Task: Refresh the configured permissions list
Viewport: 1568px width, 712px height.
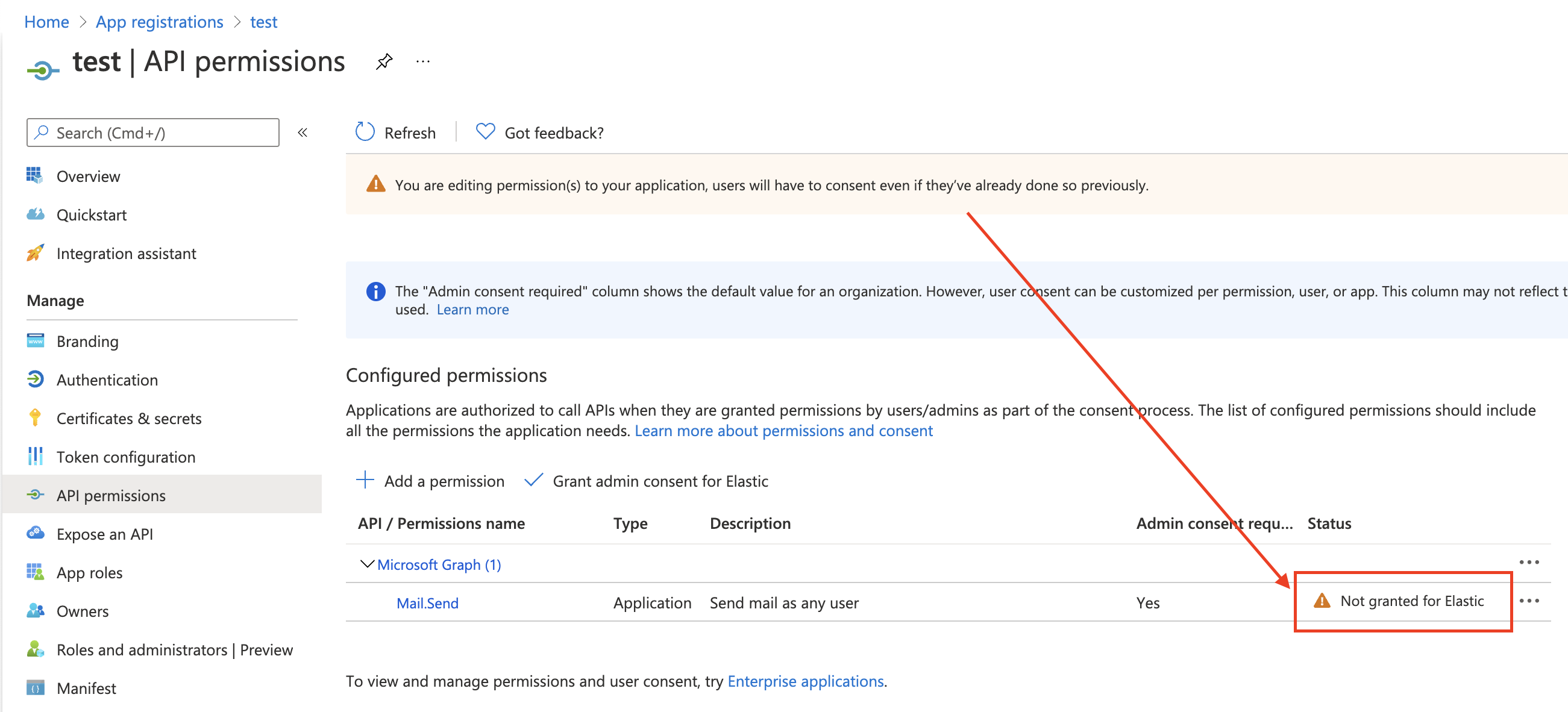Action: coord(396,133)
